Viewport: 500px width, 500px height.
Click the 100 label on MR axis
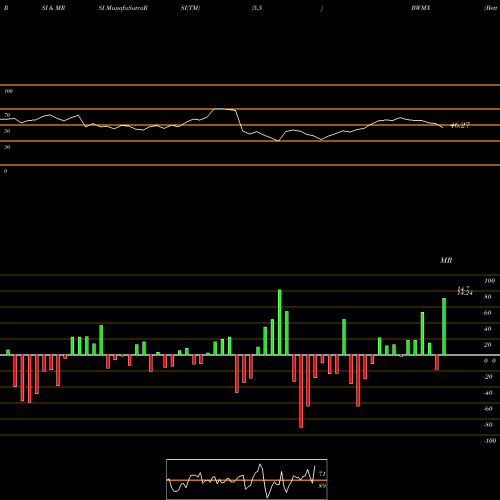(490, 281)
